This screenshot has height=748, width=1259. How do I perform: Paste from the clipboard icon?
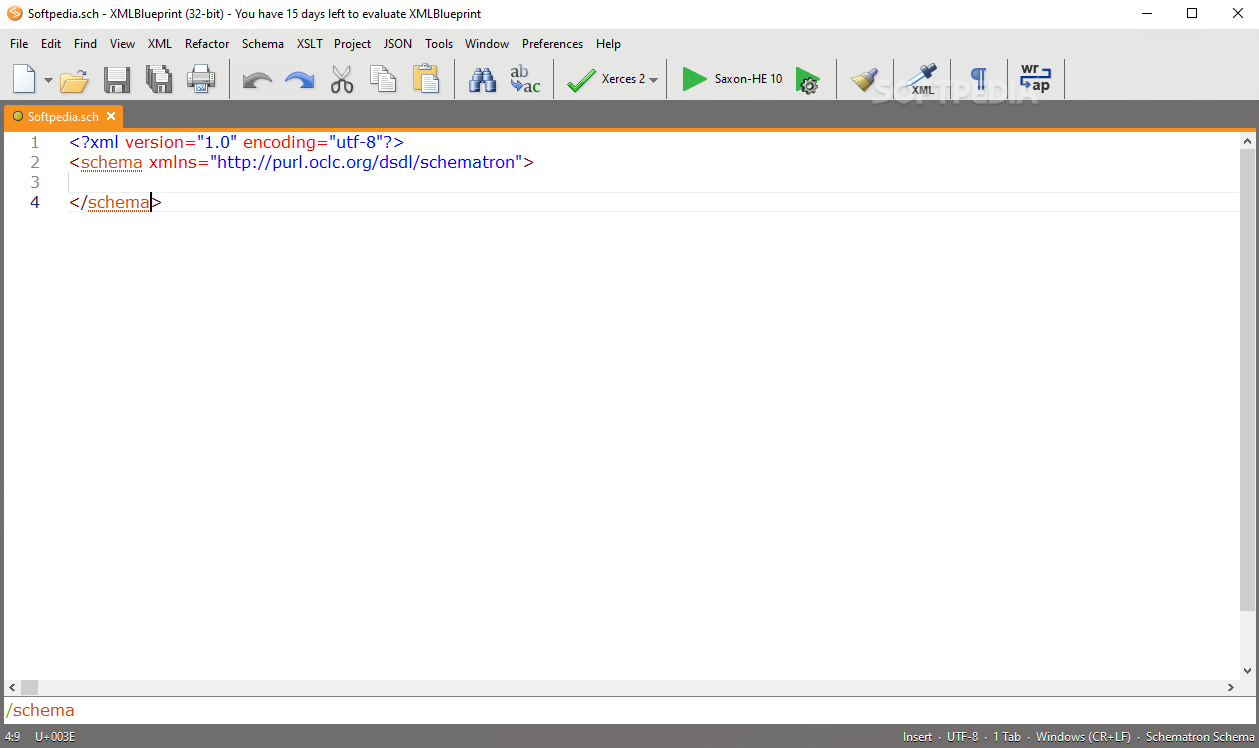(426, 79)
